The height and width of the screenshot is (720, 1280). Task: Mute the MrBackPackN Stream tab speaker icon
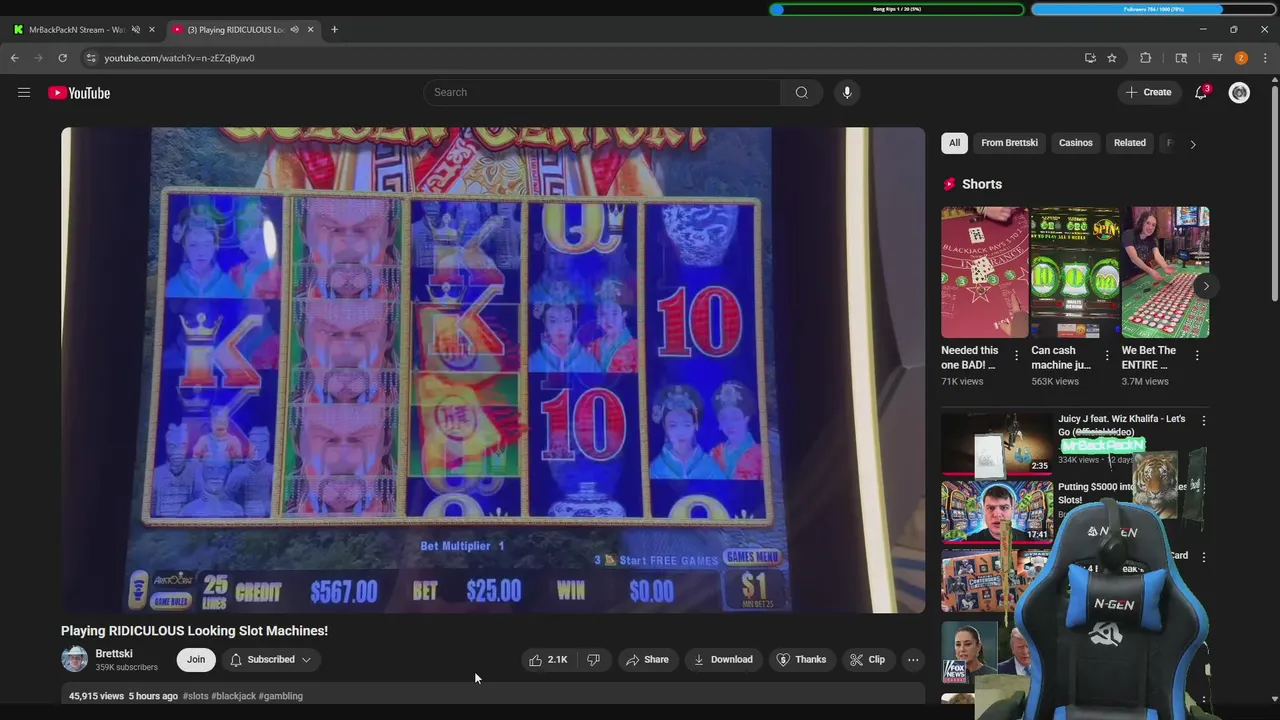click(136, 29)
